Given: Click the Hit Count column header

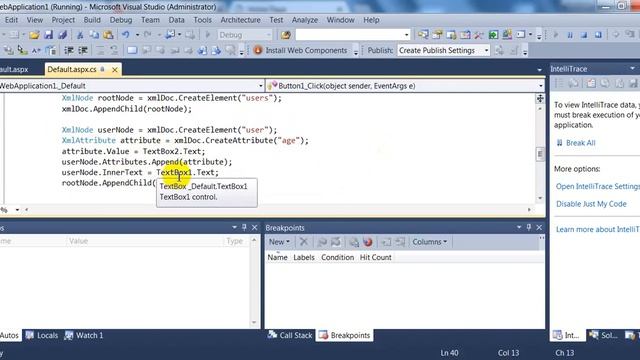Looking at the screenshot, I should pos(376,257).
